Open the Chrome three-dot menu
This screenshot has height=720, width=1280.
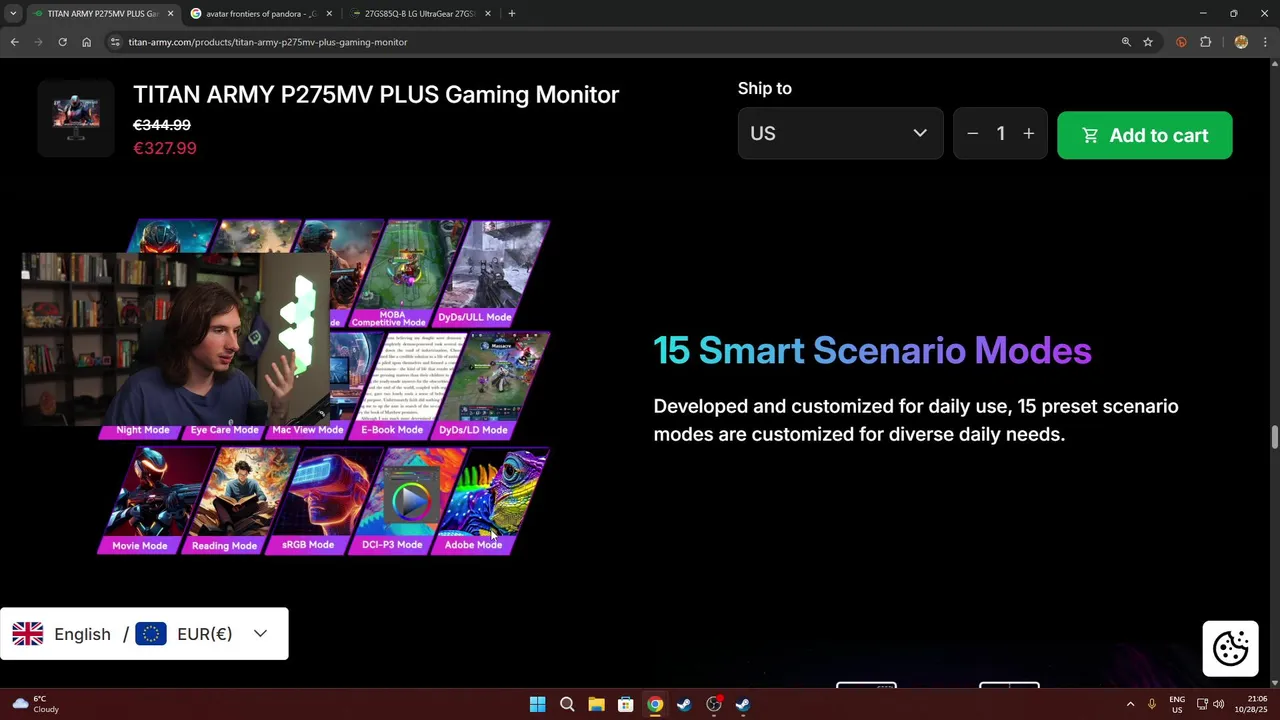coord(1265,42)
